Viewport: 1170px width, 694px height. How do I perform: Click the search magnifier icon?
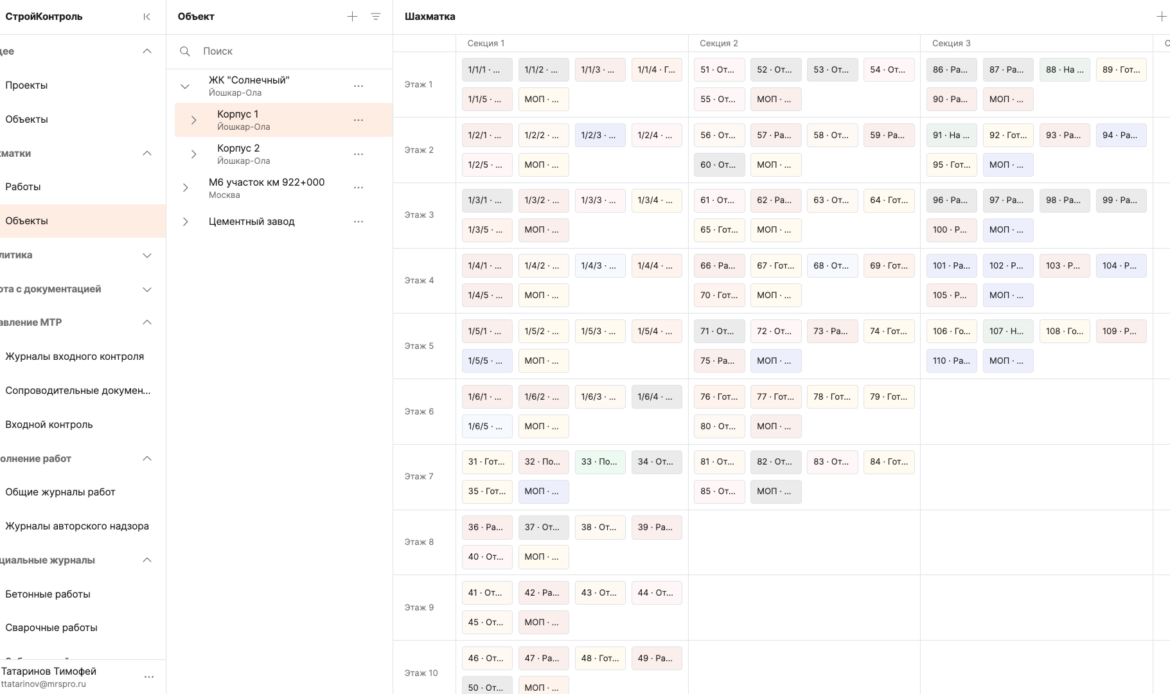[x=184, y=51]
